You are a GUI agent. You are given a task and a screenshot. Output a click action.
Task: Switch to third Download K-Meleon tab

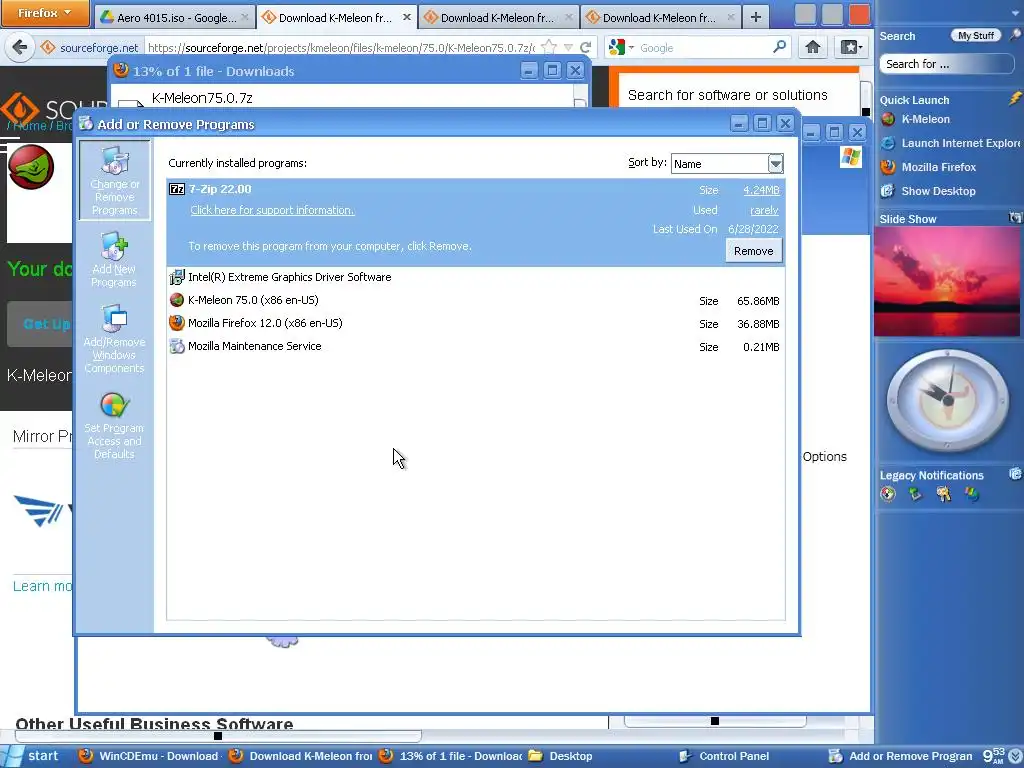coord(498,18)
